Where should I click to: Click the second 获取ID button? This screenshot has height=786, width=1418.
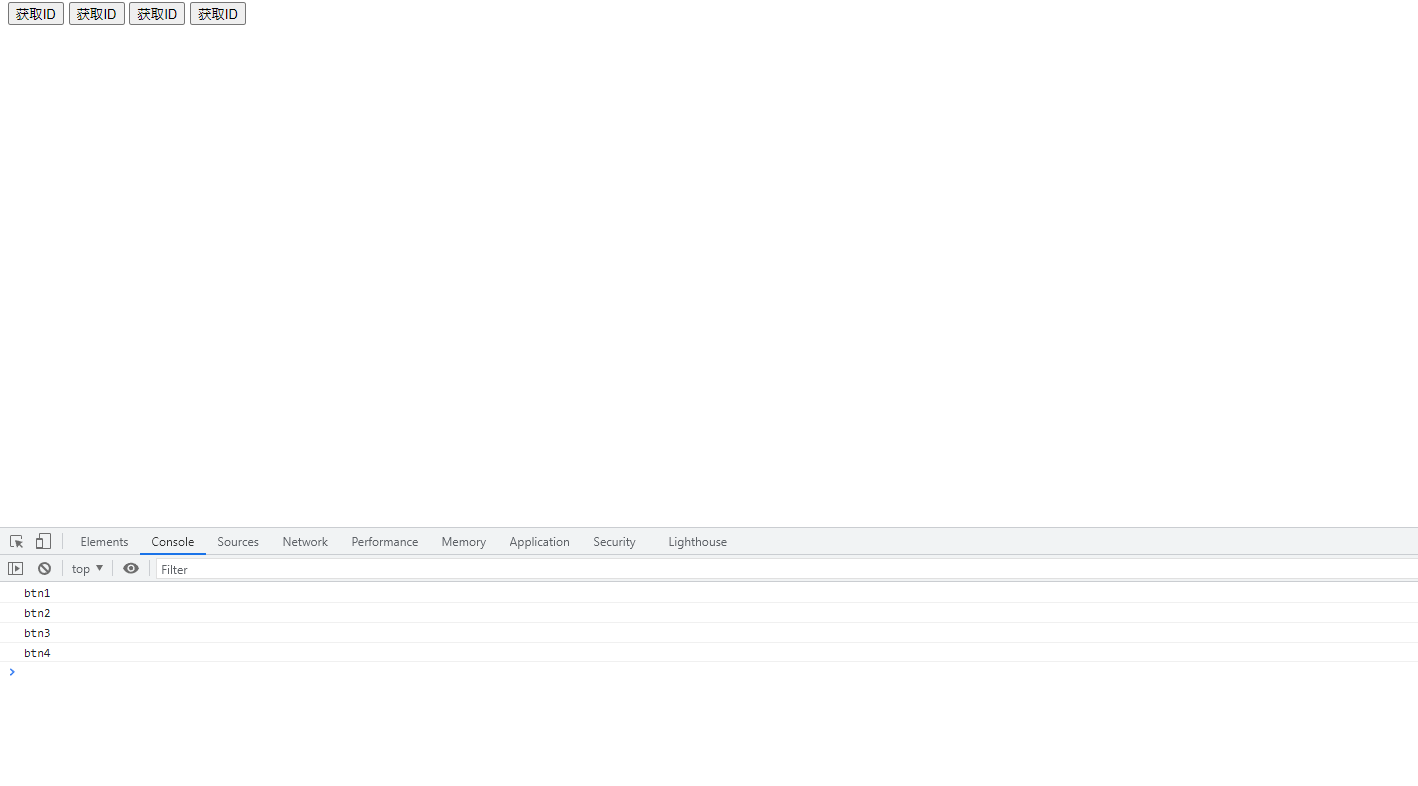pyautogui.click(x=97, y=14)
